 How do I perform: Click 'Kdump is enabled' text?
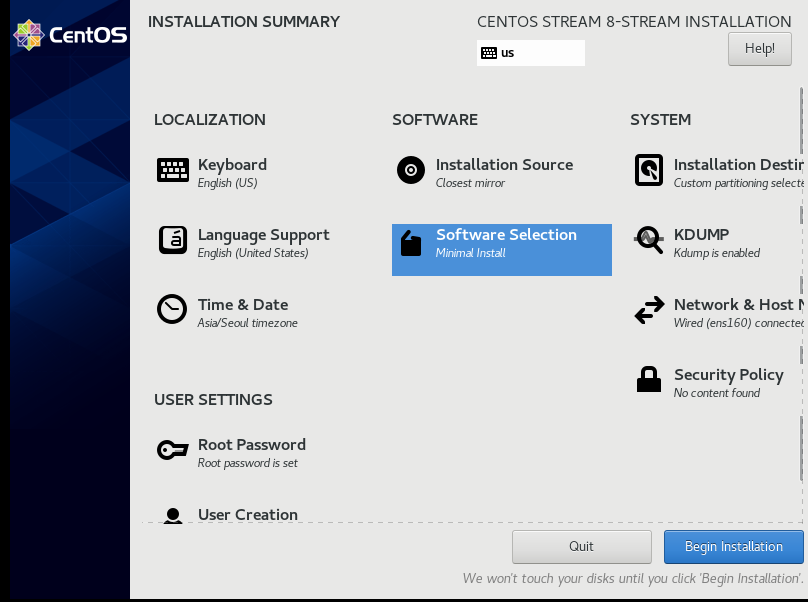717,253
